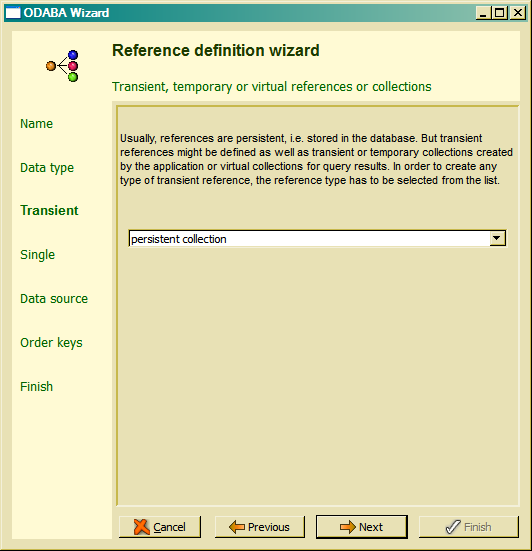Click the checkmark icon on Finish button
Screen dimensions: 532x551
453,527
